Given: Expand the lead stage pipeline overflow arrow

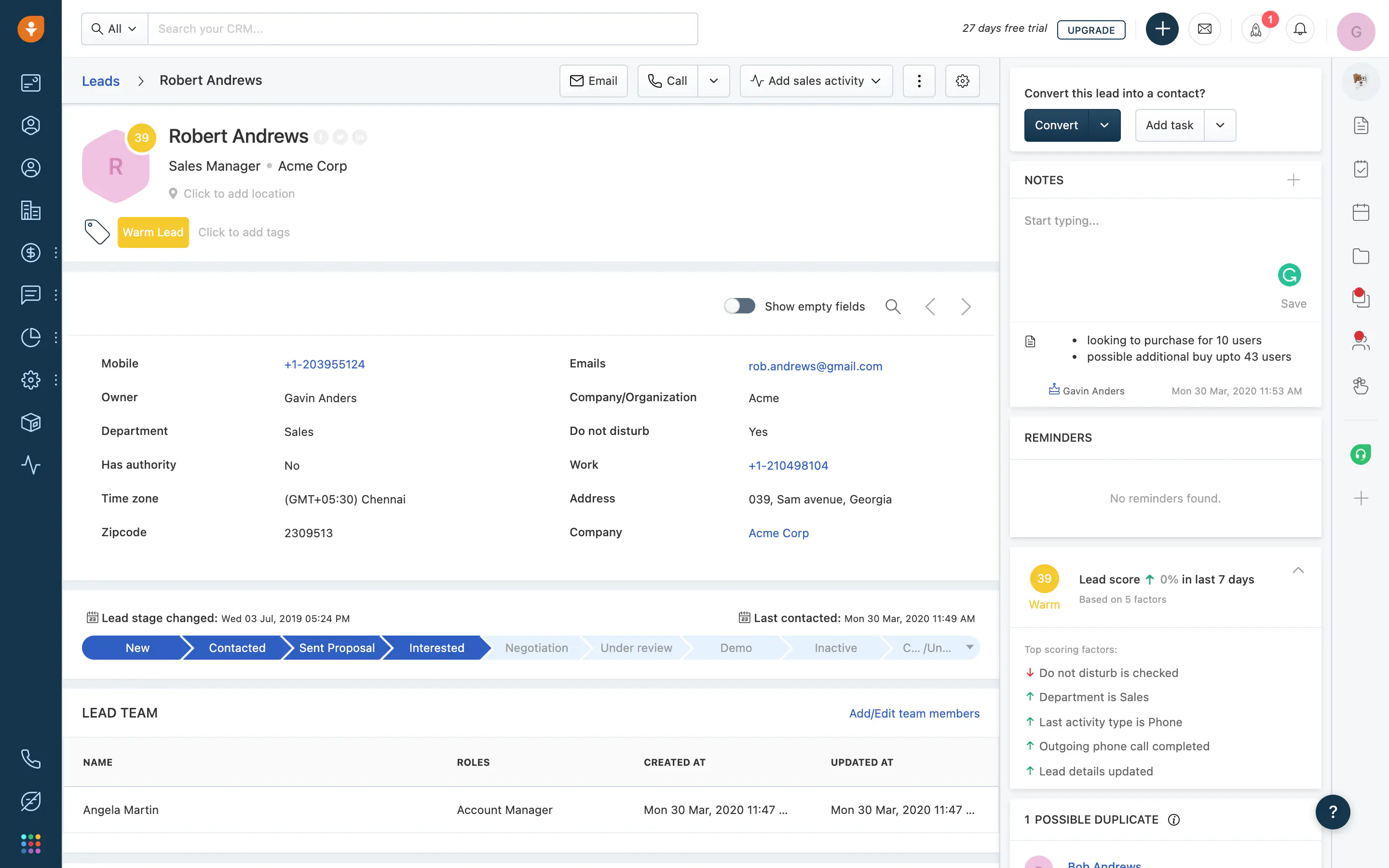Looking at the screenshot, I should tap(970, 648).
